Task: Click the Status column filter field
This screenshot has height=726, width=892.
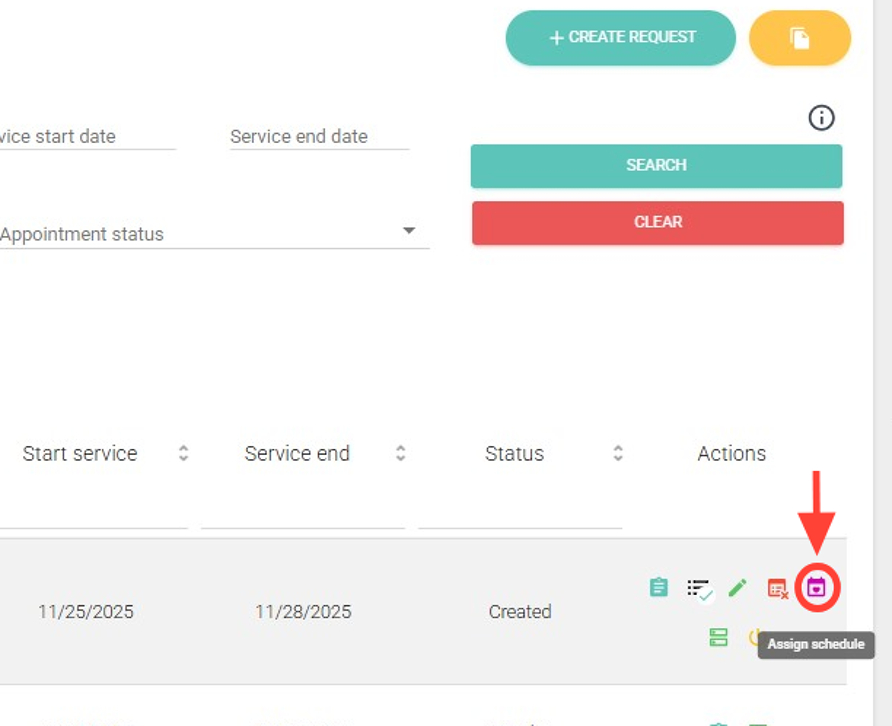Action: pos(520,512)
